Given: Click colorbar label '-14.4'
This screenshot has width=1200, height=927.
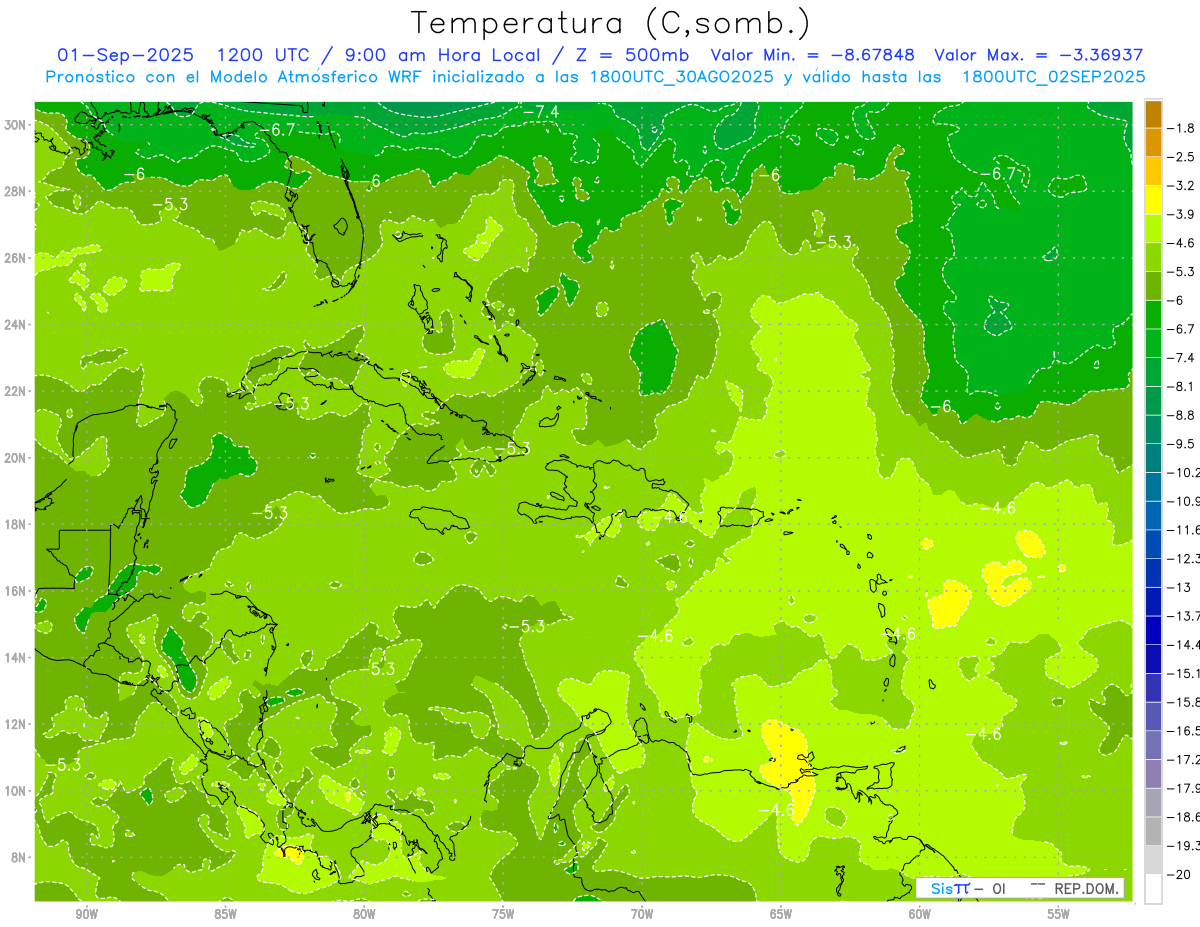Looking at the screenshot, I should coord(1184,644).
